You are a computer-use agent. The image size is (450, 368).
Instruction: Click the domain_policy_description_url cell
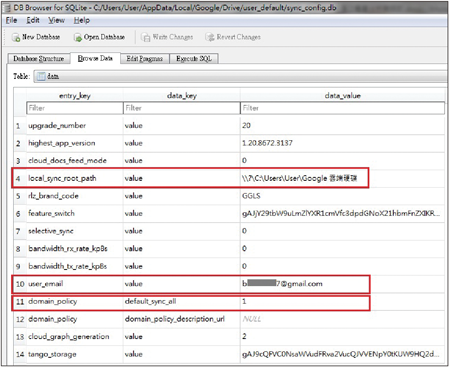tap(182, 319)
